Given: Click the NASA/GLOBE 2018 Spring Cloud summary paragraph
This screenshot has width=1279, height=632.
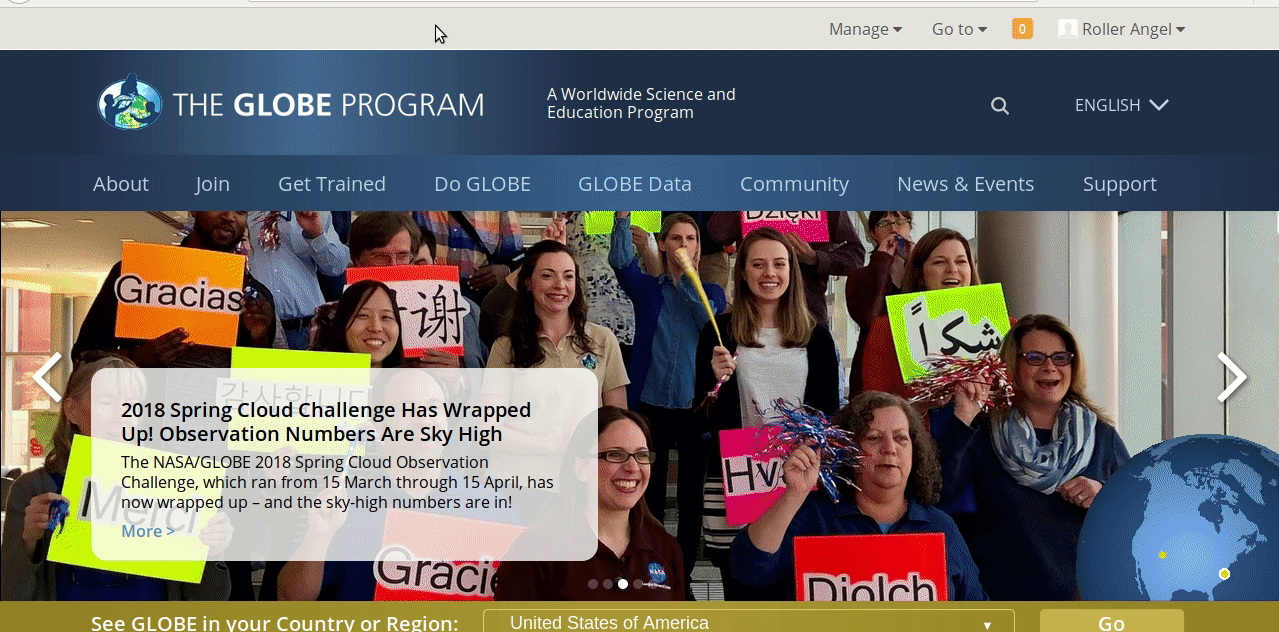Looking at the screenshot, I should [337, 482].
